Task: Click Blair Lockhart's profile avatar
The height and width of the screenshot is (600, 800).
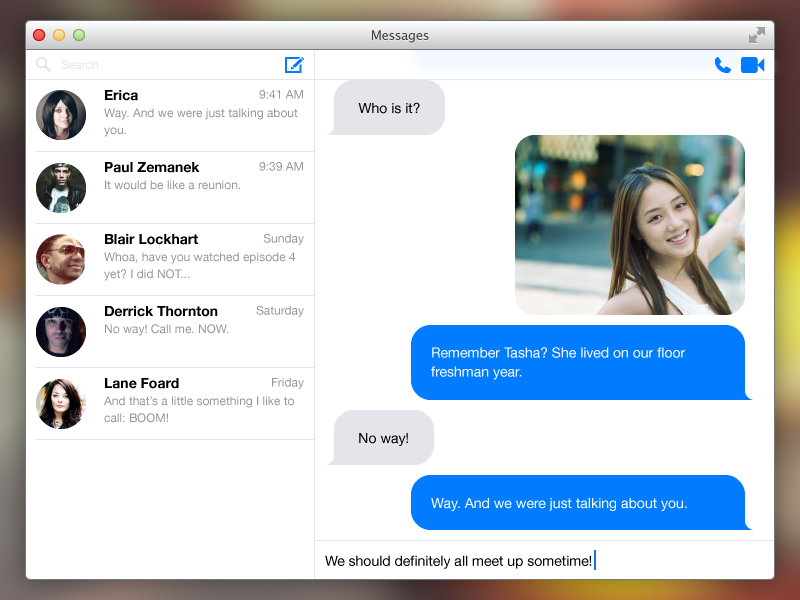Action: click(61, 259)
